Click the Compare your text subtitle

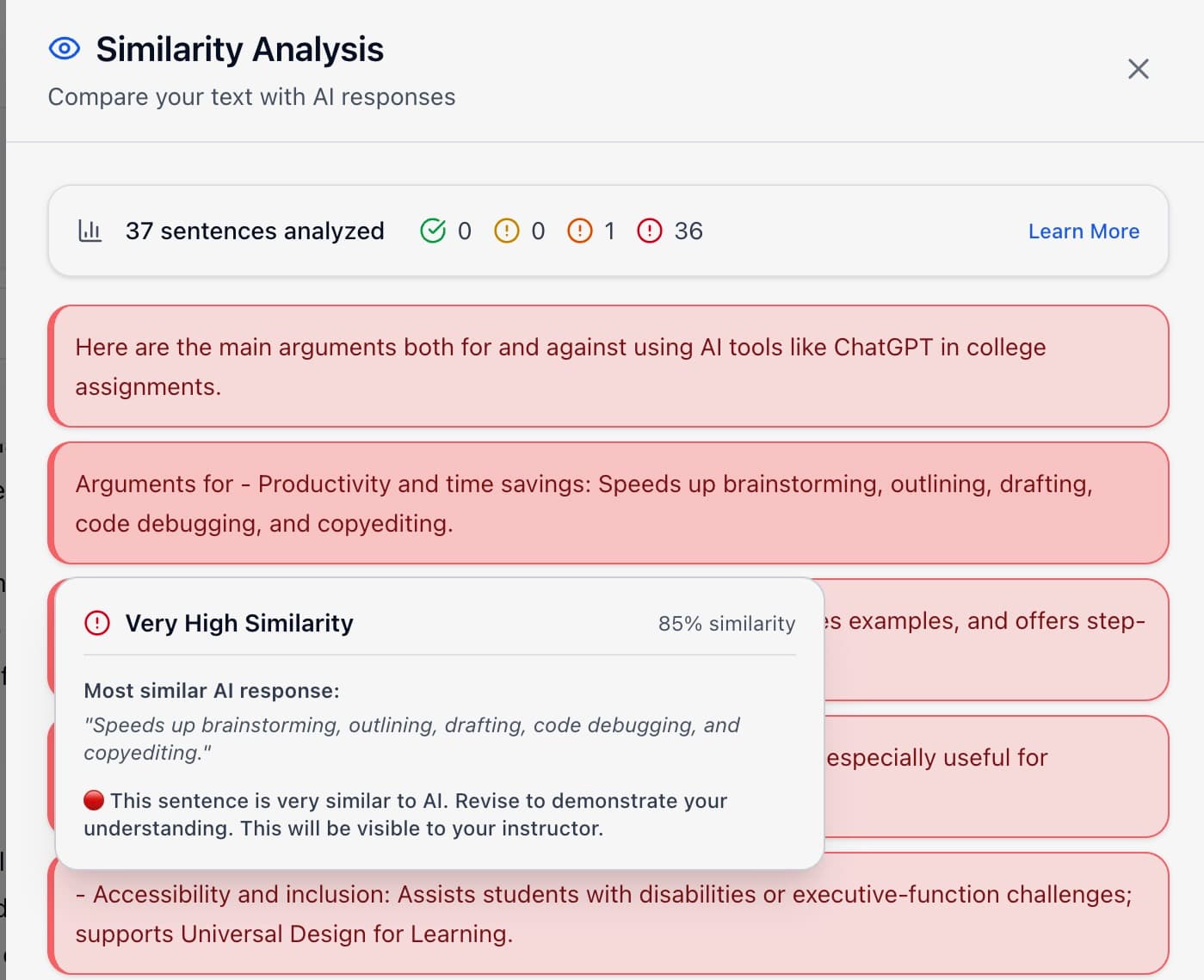pos(253,96)
